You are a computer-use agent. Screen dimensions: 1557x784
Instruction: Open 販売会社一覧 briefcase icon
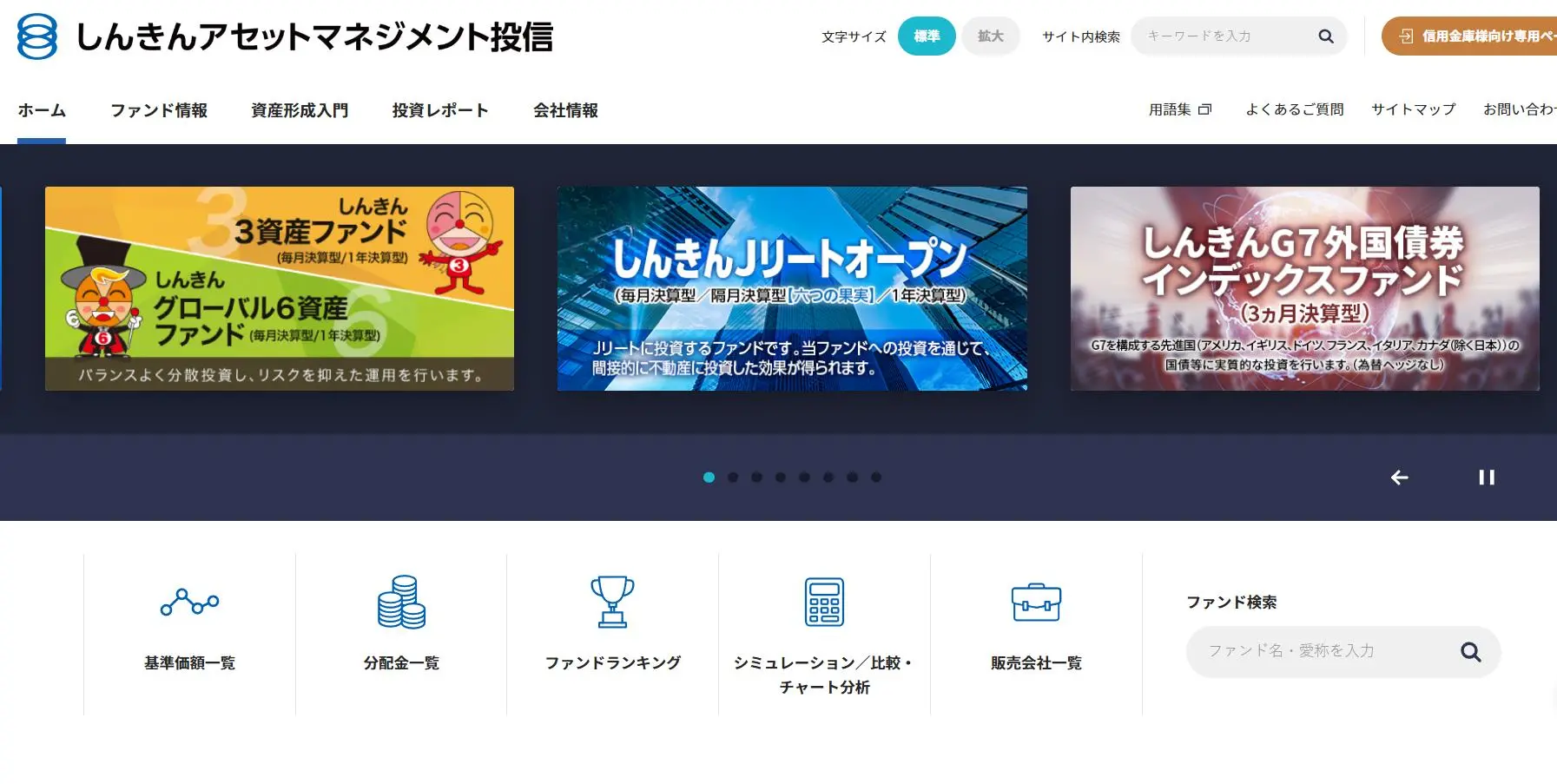(1036, 602)
